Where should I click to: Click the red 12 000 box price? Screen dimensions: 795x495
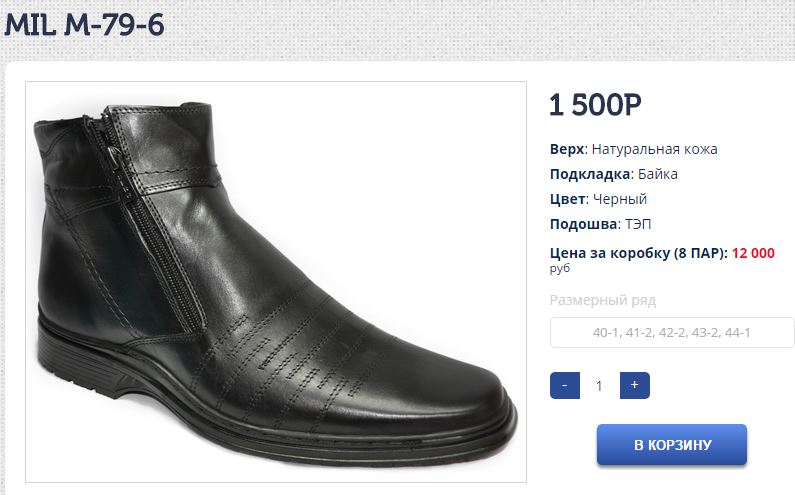tap(753, 253)
